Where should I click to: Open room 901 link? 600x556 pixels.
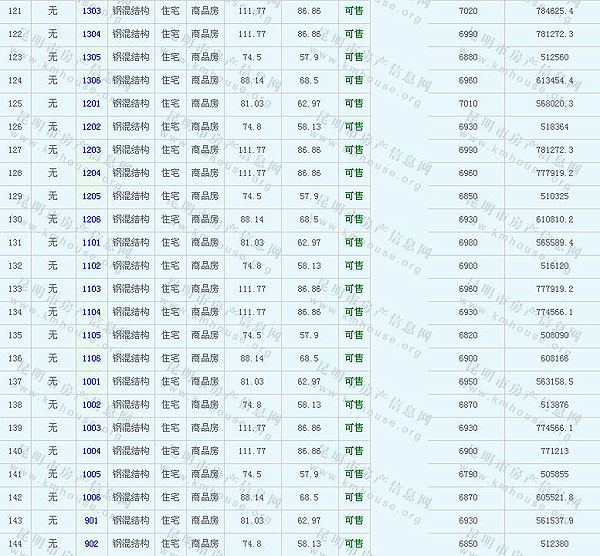coord(91,521)
